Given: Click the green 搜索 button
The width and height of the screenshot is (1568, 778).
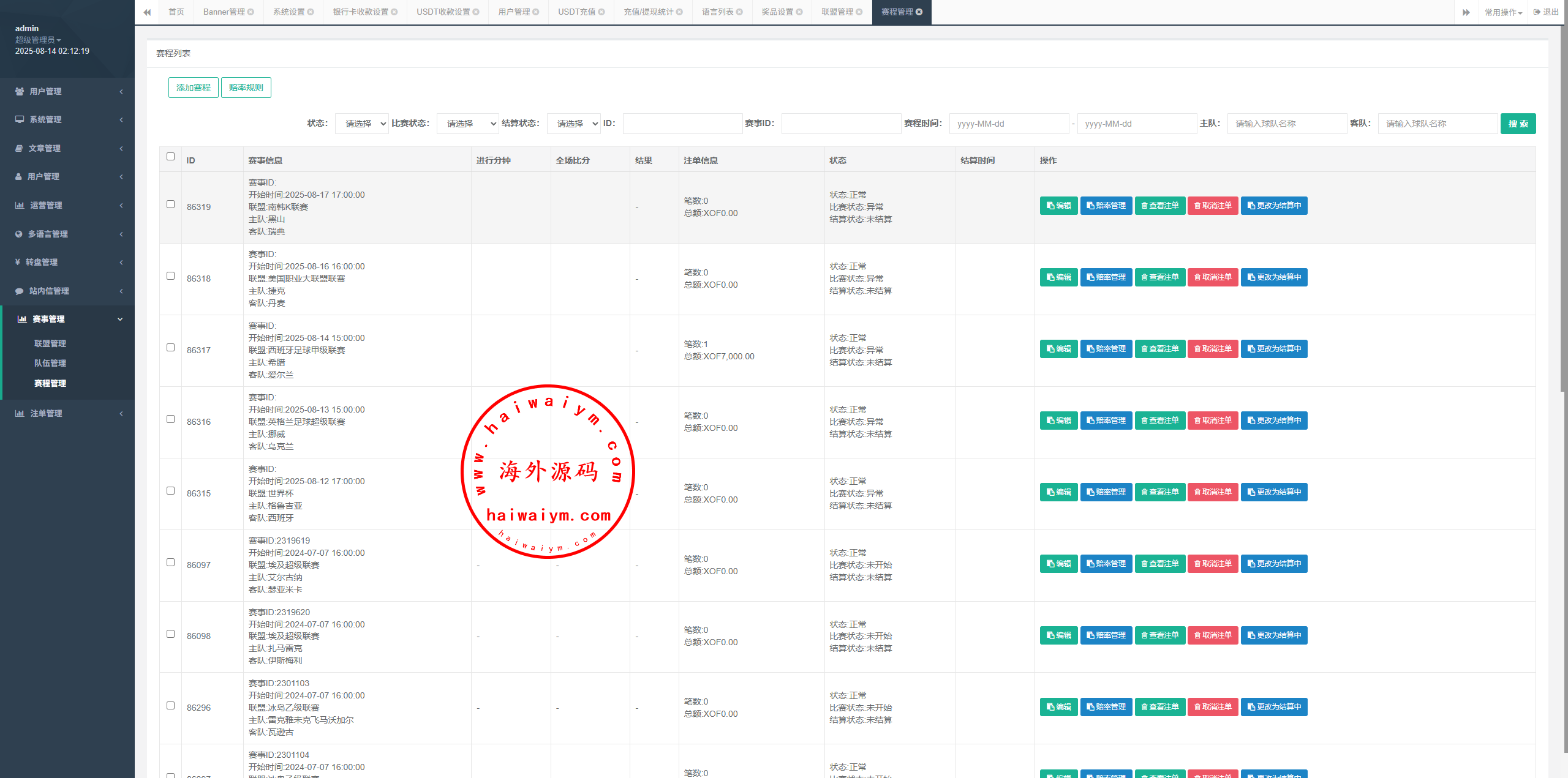Looking at the screenshot, I should pyautogui.click(x=1517, y=124).
